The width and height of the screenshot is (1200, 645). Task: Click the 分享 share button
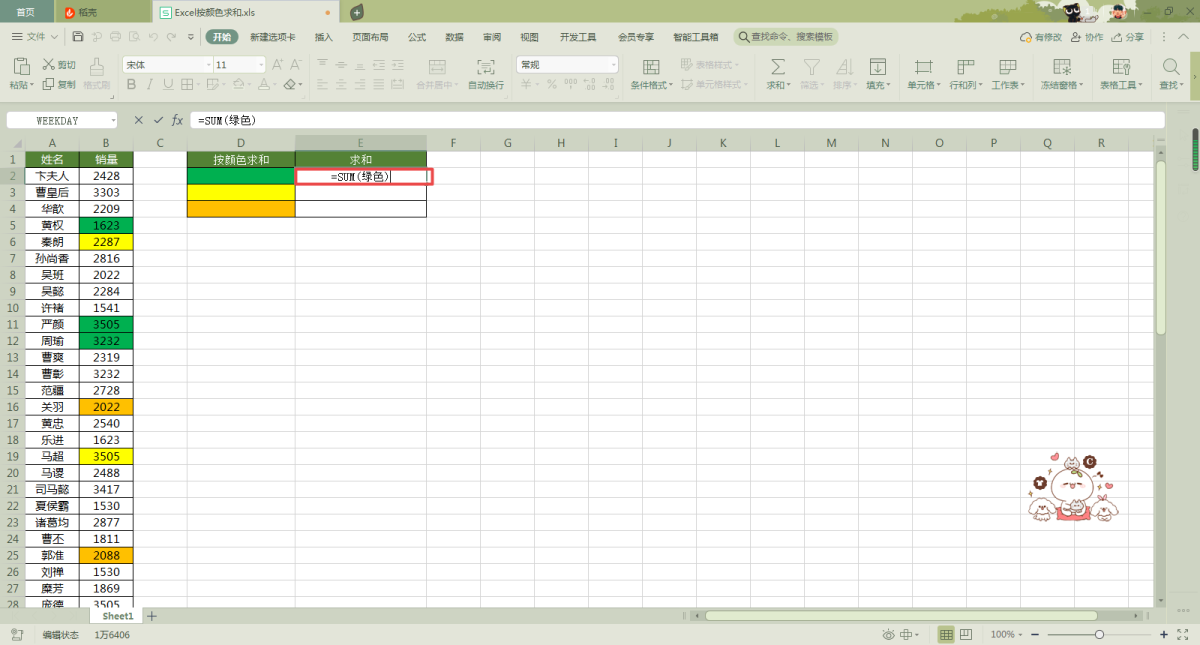tap(1127, 37)
